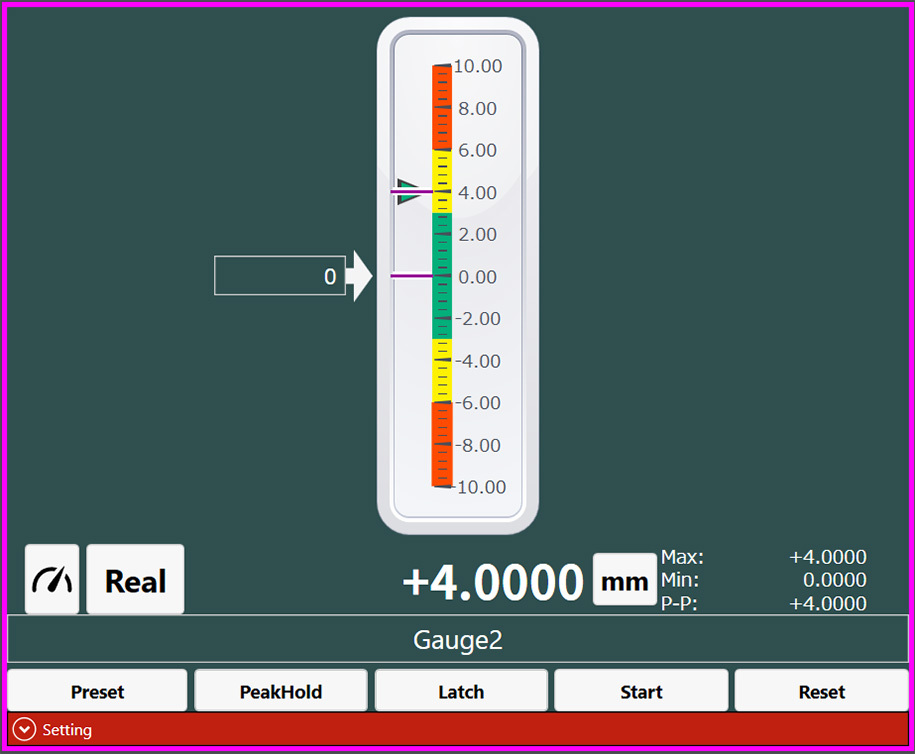This screenshot has width=915, height=754.
Task: Click the preset input field showing 0
Action: coord(280,276)
